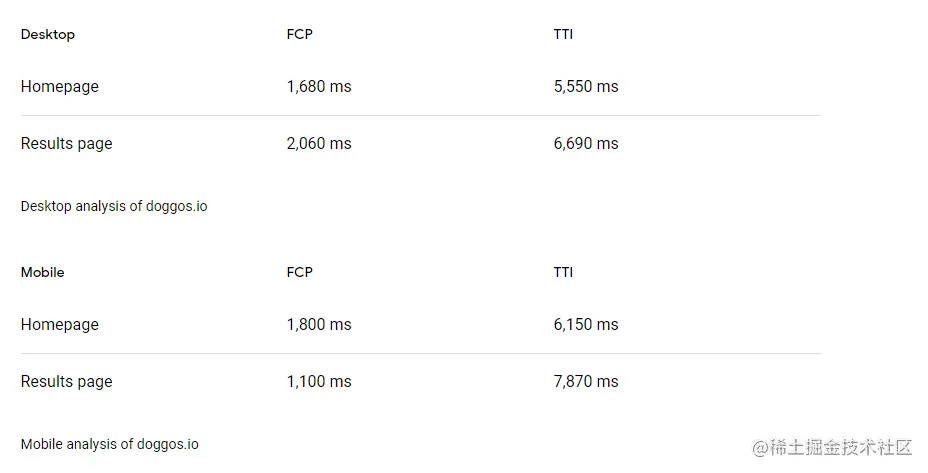Click the Mobile analysis of doggos.io caption
The height and width of the screenshot is (473, 928).
tap(110, 444)
